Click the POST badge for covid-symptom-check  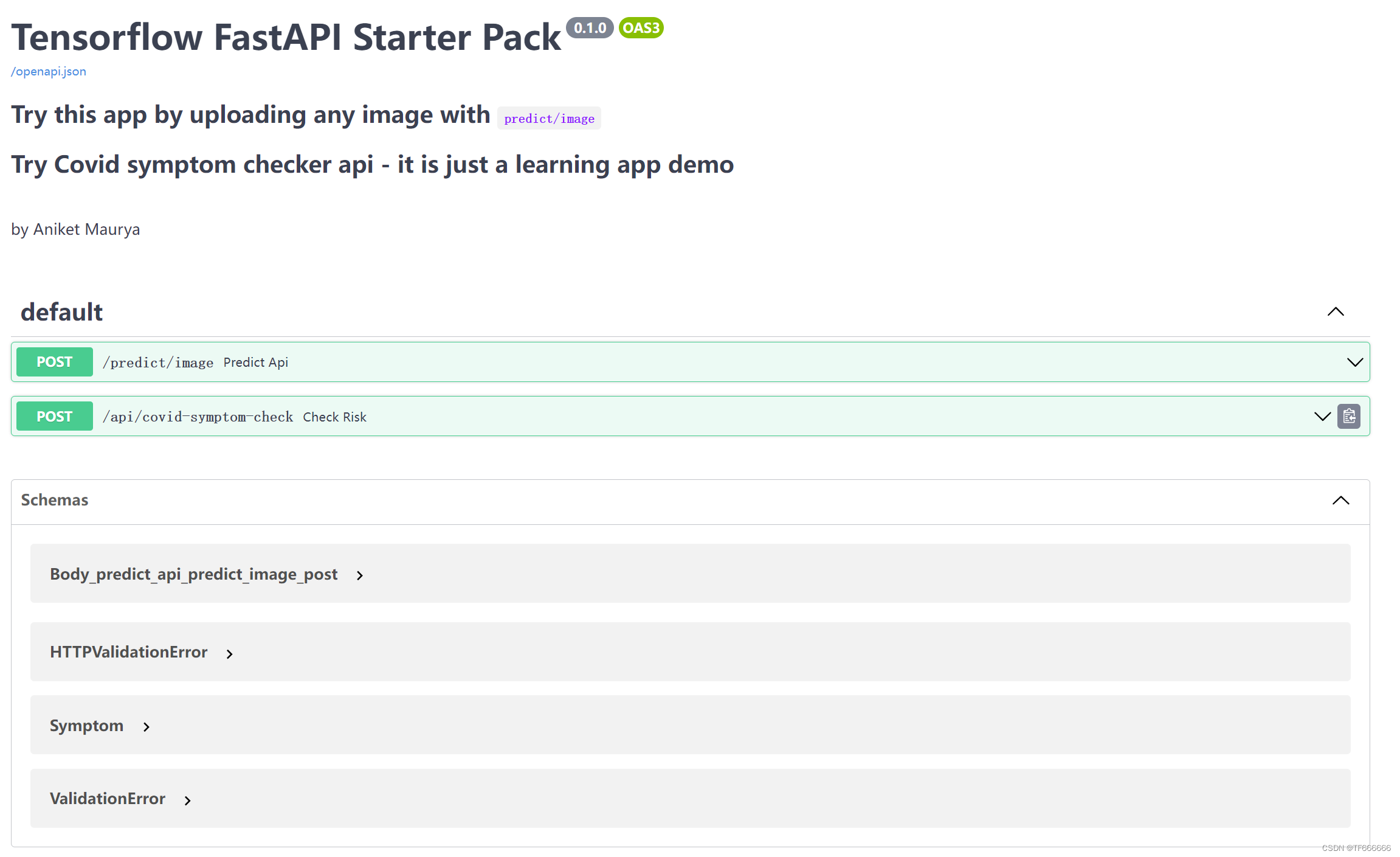tap(54, 417)
